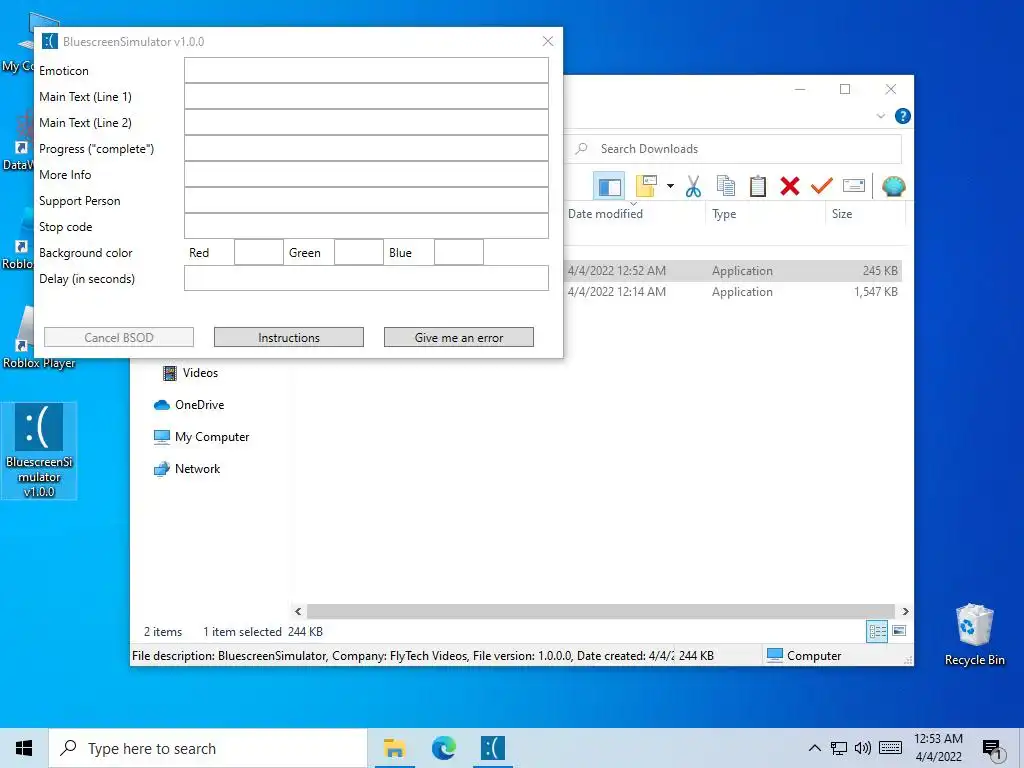Click the Blue background color value box
The height and width of the screenshot is (768, 1024).
(459, 252)
